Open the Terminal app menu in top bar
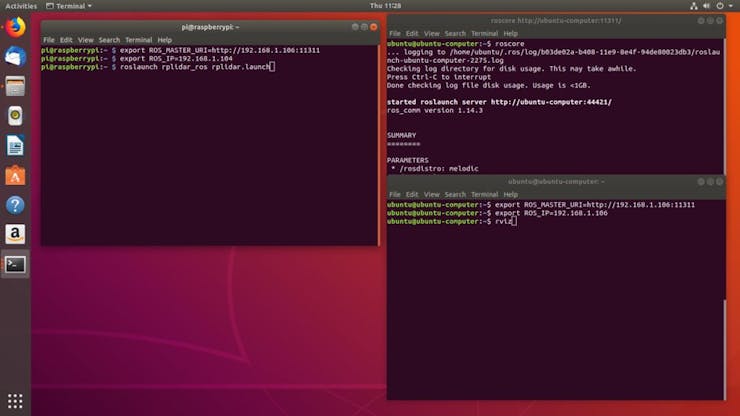The height and width of the screenshot is (416, 740). (69, 6)
